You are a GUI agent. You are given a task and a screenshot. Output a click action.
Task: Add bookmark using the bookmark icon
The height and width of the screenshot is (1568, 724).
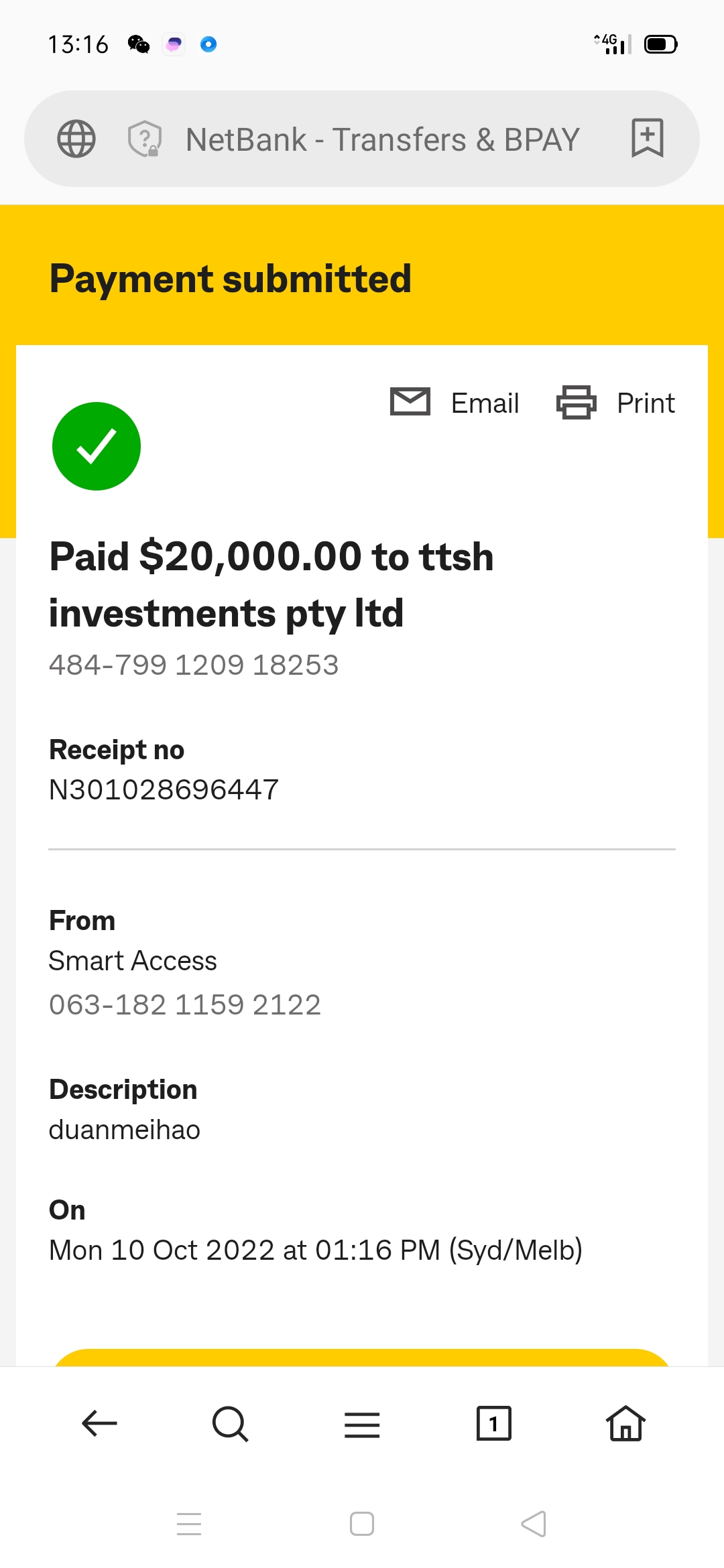click(x=648, y=138)
